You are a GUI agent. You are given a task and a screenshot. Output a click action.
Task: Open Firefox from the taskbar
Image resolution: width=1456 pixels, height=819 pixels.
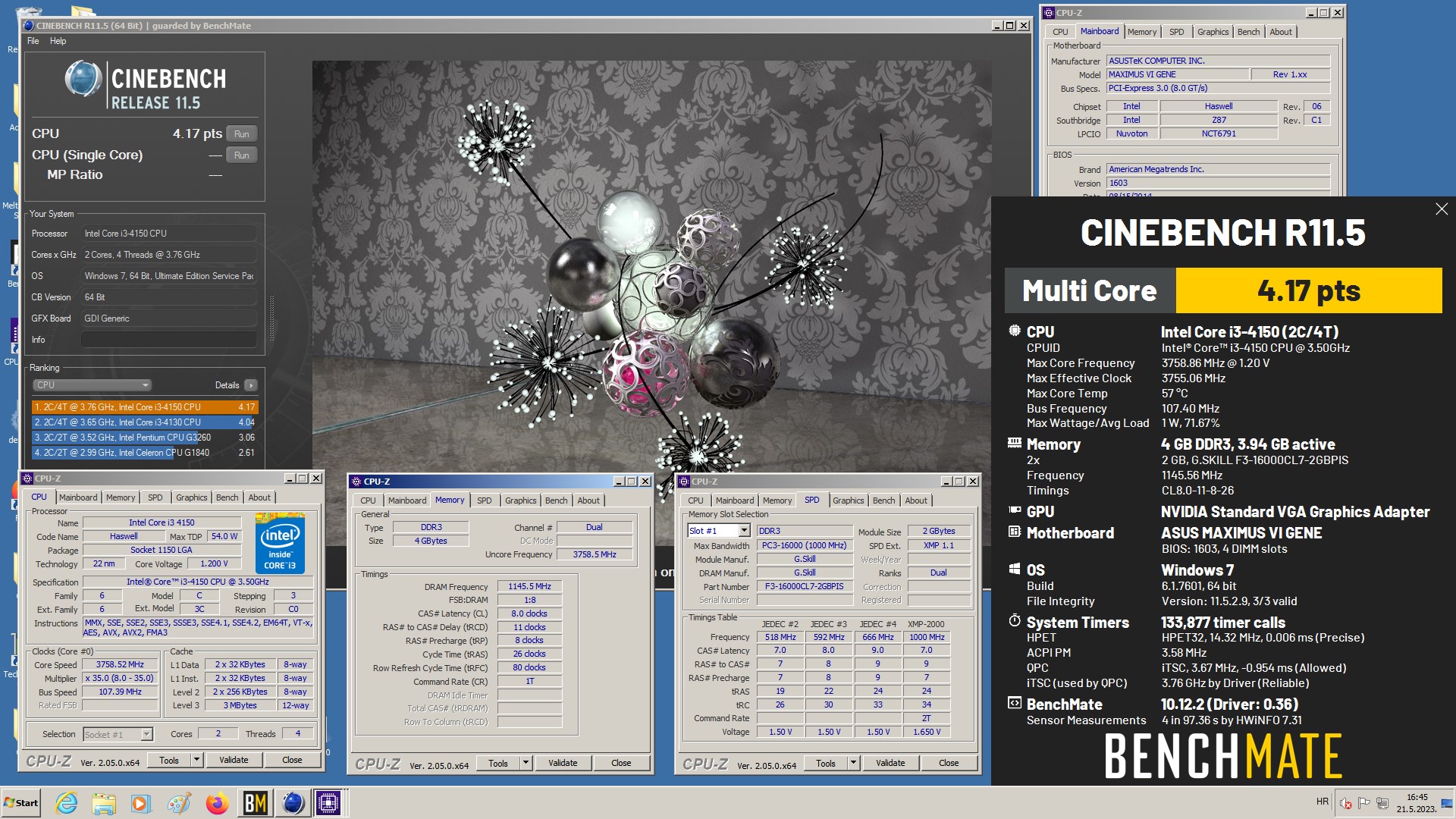(218, 803)
